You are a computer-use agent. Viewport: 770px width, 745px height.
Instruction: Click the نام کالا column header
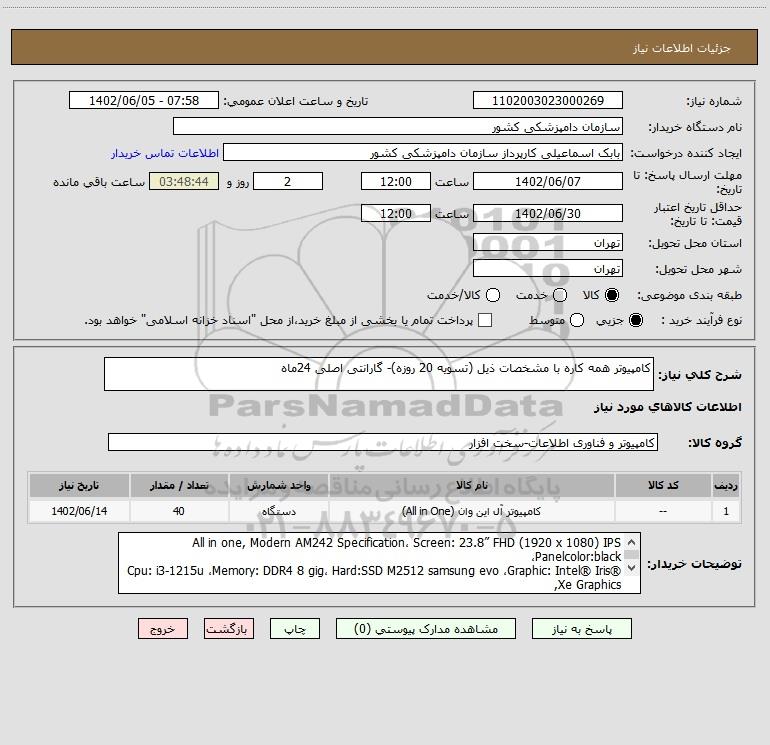pos(471,485)
